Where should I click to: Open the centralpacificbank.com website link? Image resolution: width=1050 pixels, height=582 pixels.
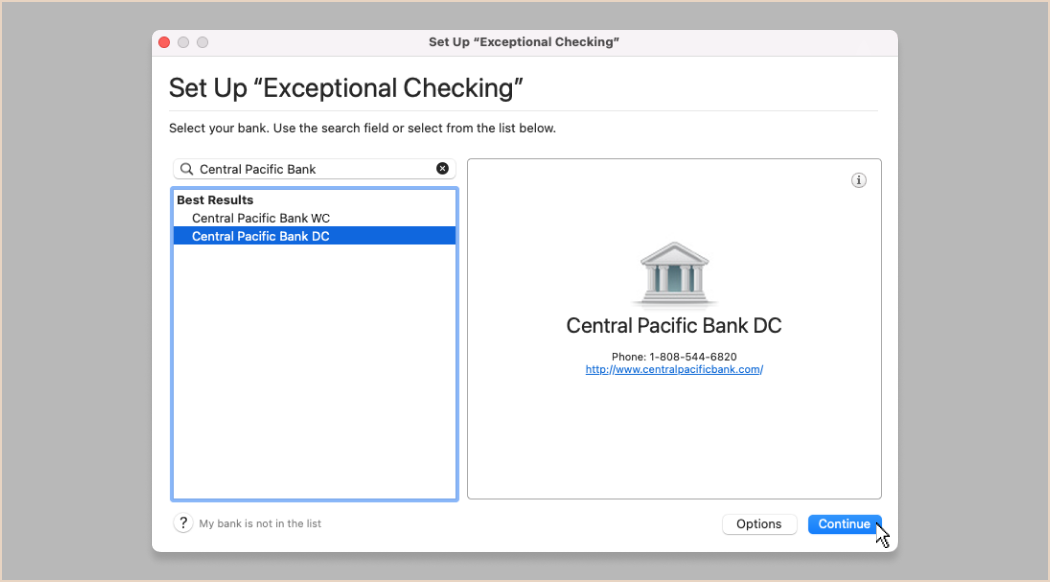674,370
